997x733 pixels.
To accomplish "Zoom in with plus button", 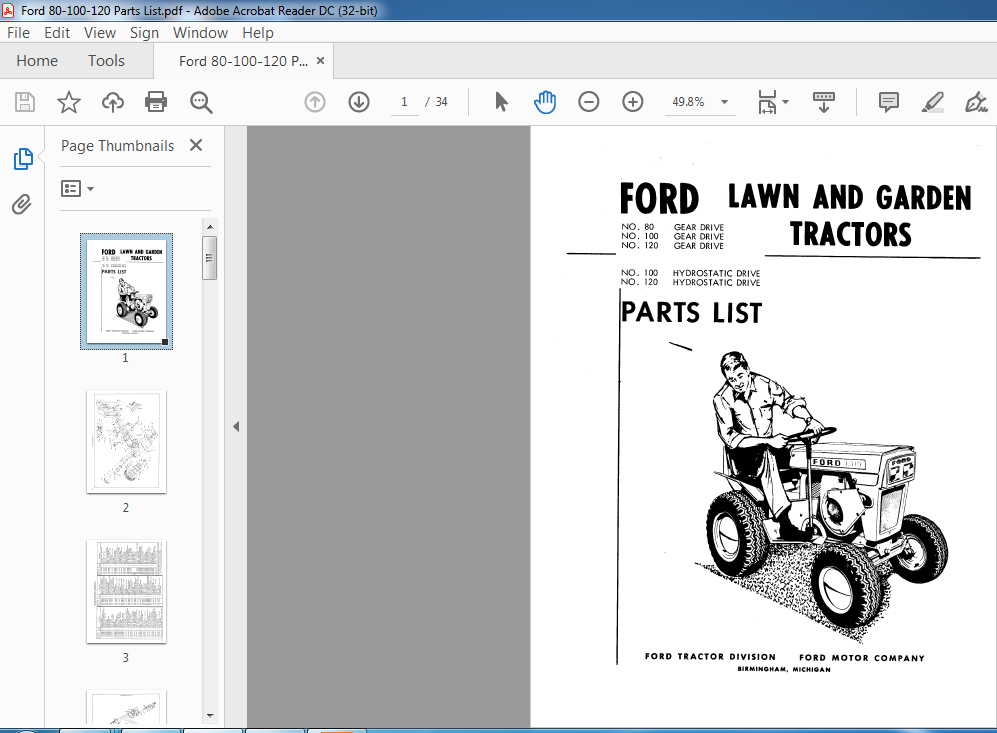I will point(632,102).
